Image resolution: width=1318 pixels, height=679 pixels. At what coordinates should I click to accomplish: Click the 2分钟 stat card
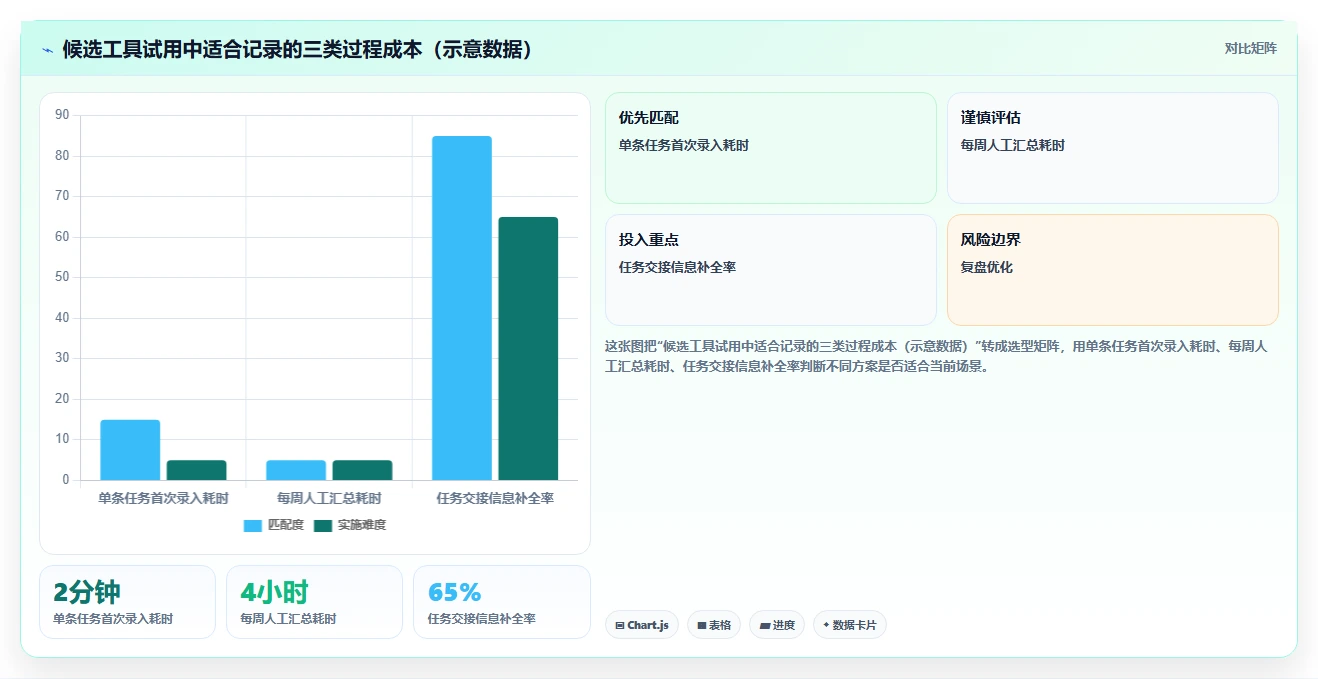[x=127, y=602]
